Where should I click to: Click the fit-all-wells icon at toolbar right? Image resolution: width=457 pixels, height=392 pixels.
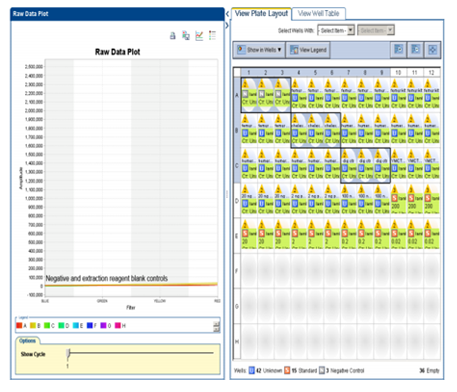[x=432, y=50]
